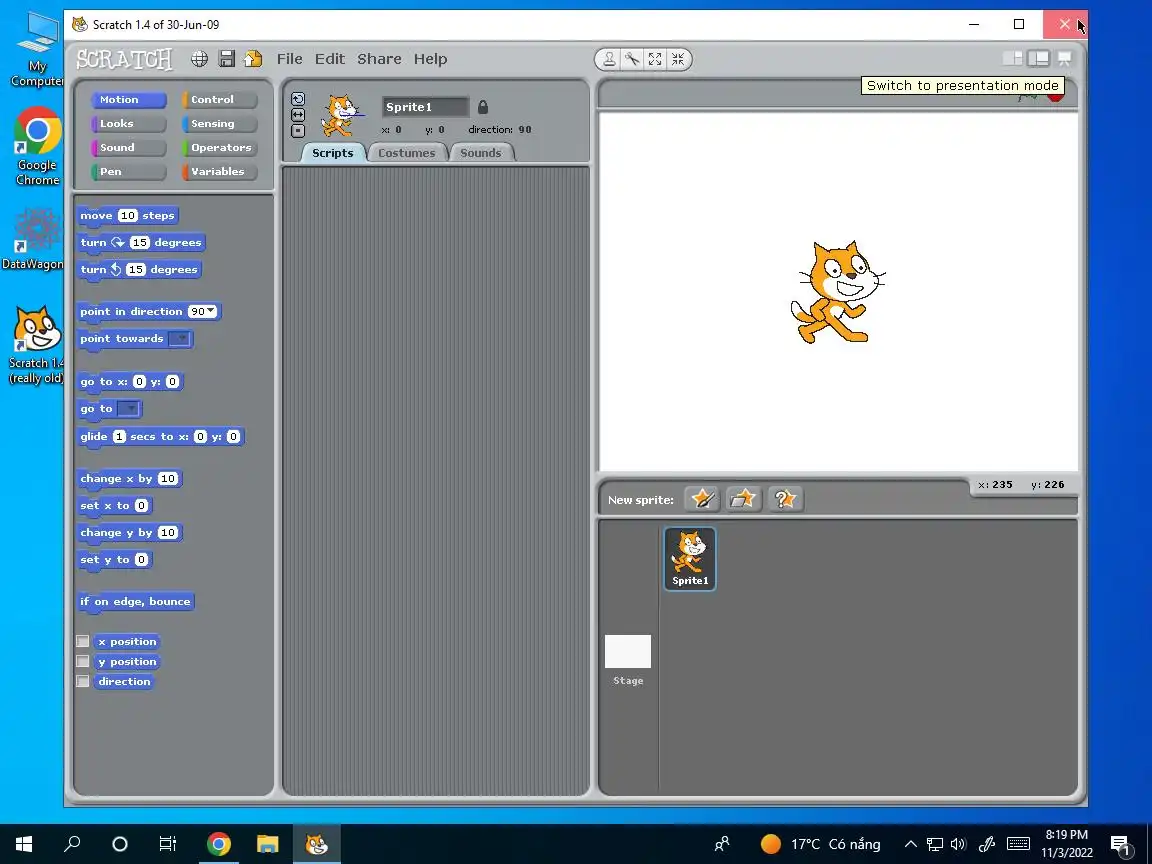Open the DataWagon desktop shortcut
The width and height of the screenshot is (1152, 864).
pos(33,240)
